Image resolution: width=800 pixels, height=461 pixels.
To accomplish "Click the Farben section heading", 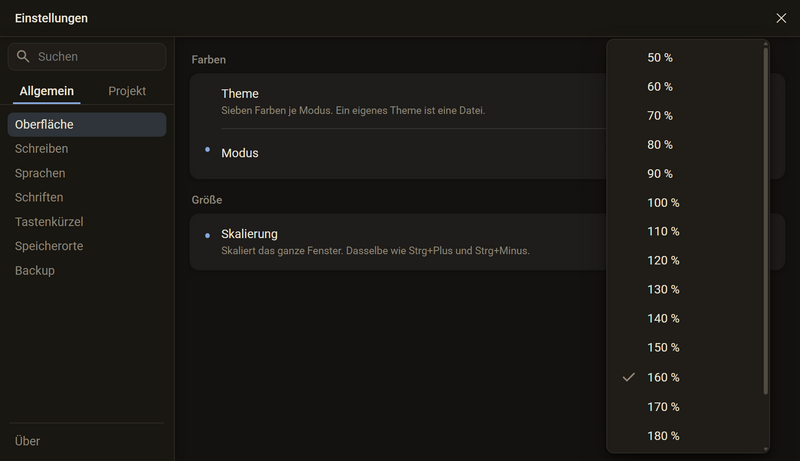I will tap(209, 60).
